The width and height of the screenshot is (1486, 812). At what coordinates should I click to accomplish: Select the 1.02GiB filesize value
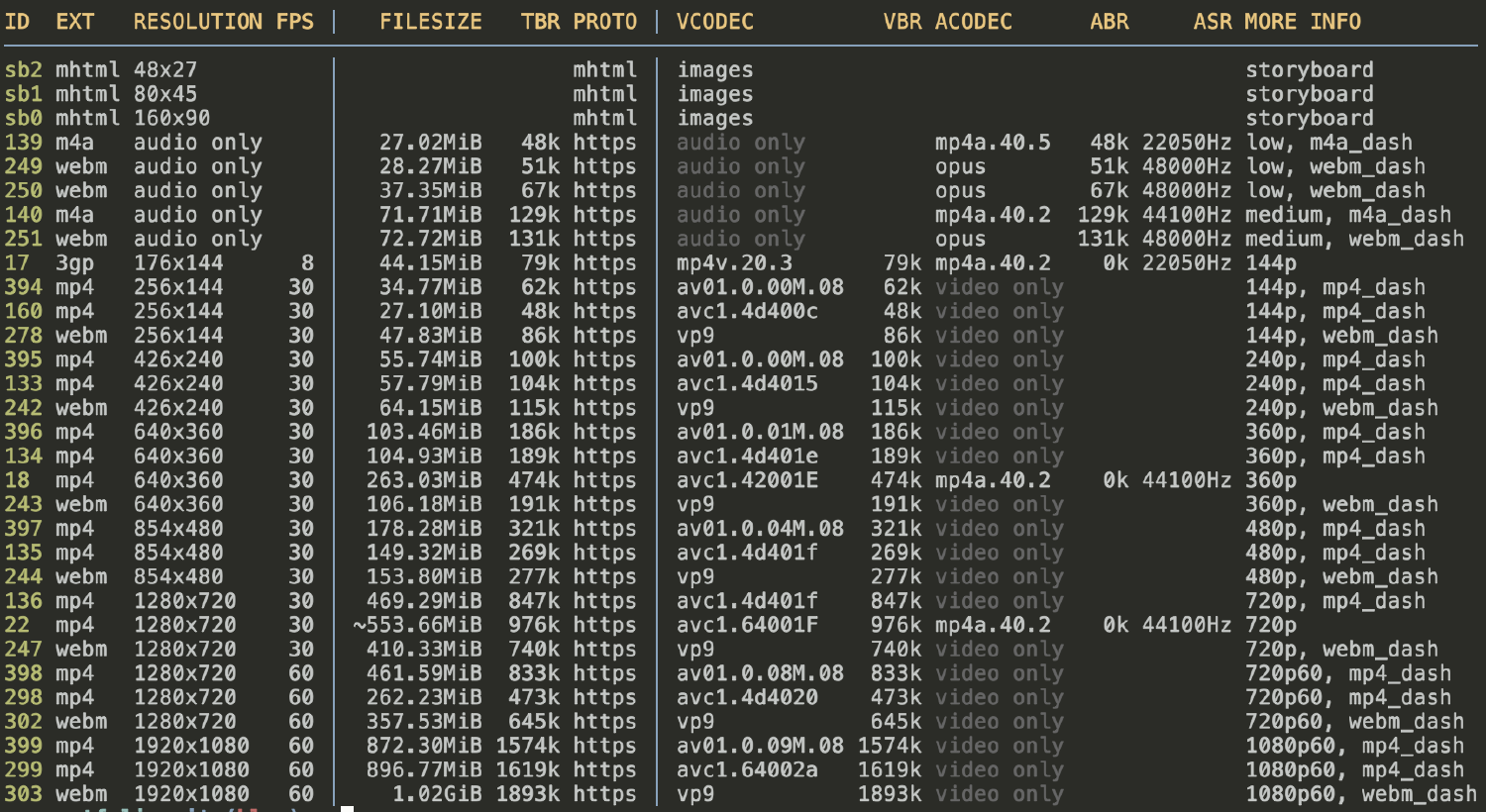[x=437, y=794]
